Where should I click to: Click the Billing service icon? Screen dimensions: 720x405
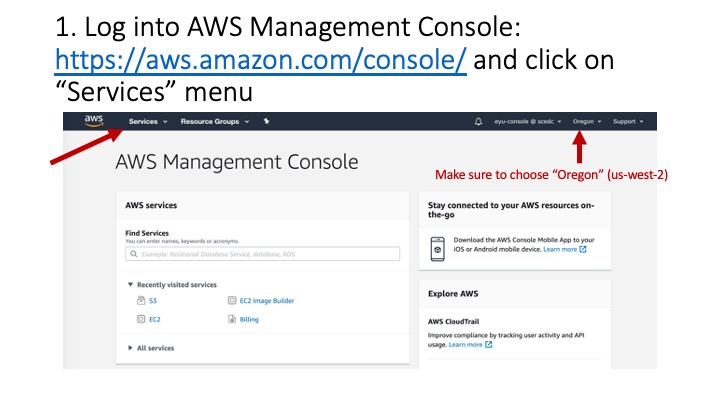point(231,319)
